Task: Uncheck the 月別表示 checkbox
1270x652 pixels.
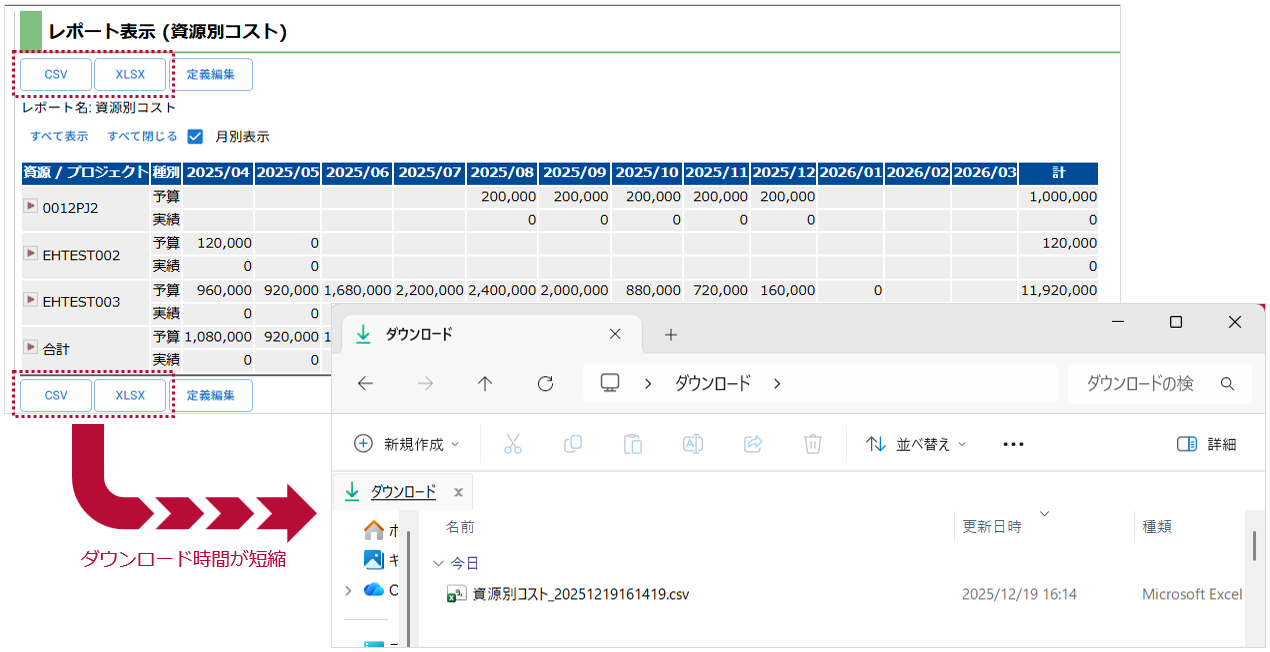Action: [196, 136]
